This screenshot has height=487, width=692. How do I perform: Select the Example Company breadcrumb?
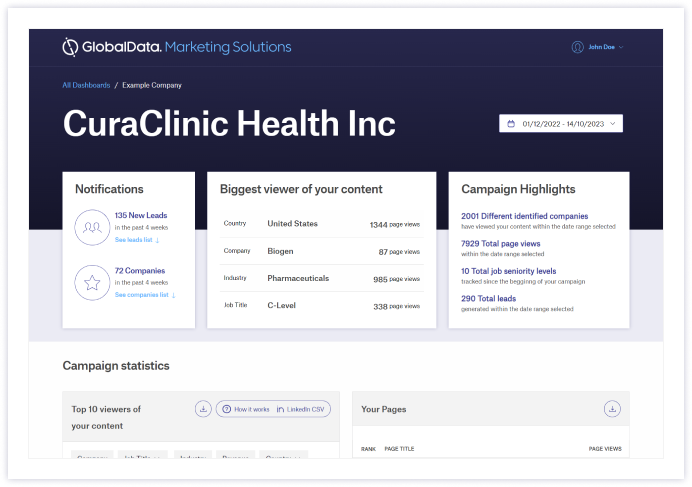[152, 85]
